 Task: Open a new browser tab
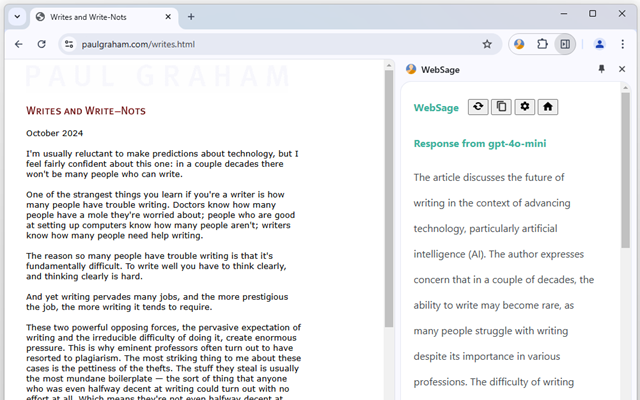pyautogui.click(x=191, y=17)
